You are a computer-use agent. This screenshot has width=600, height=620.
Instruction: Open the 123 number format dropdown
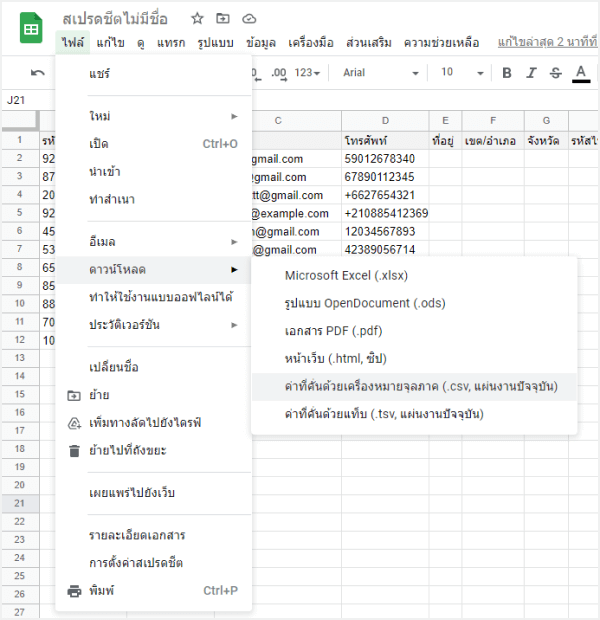click(310, 73)
